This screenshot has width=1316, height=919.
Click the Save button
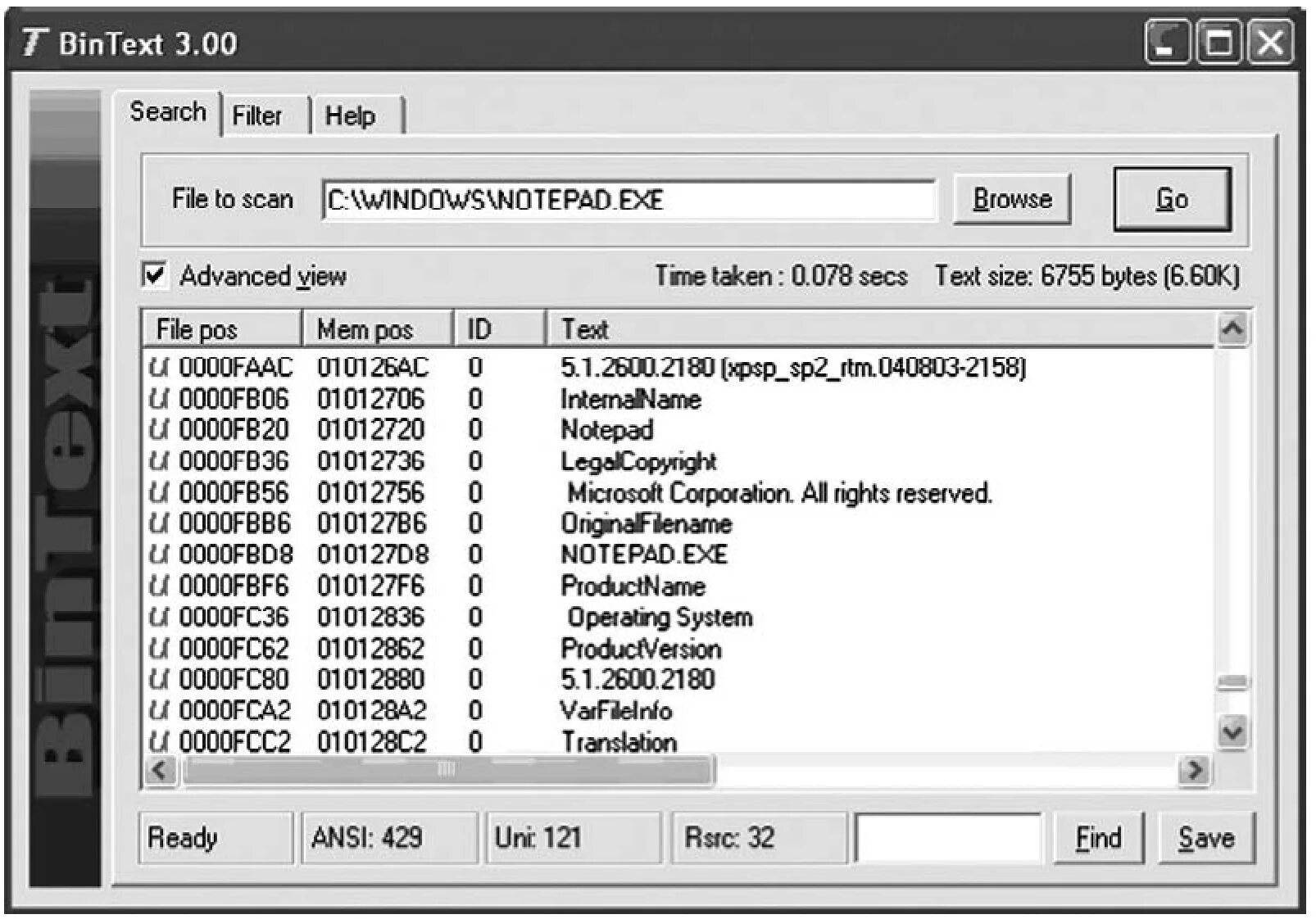[x=1206, y=838]
